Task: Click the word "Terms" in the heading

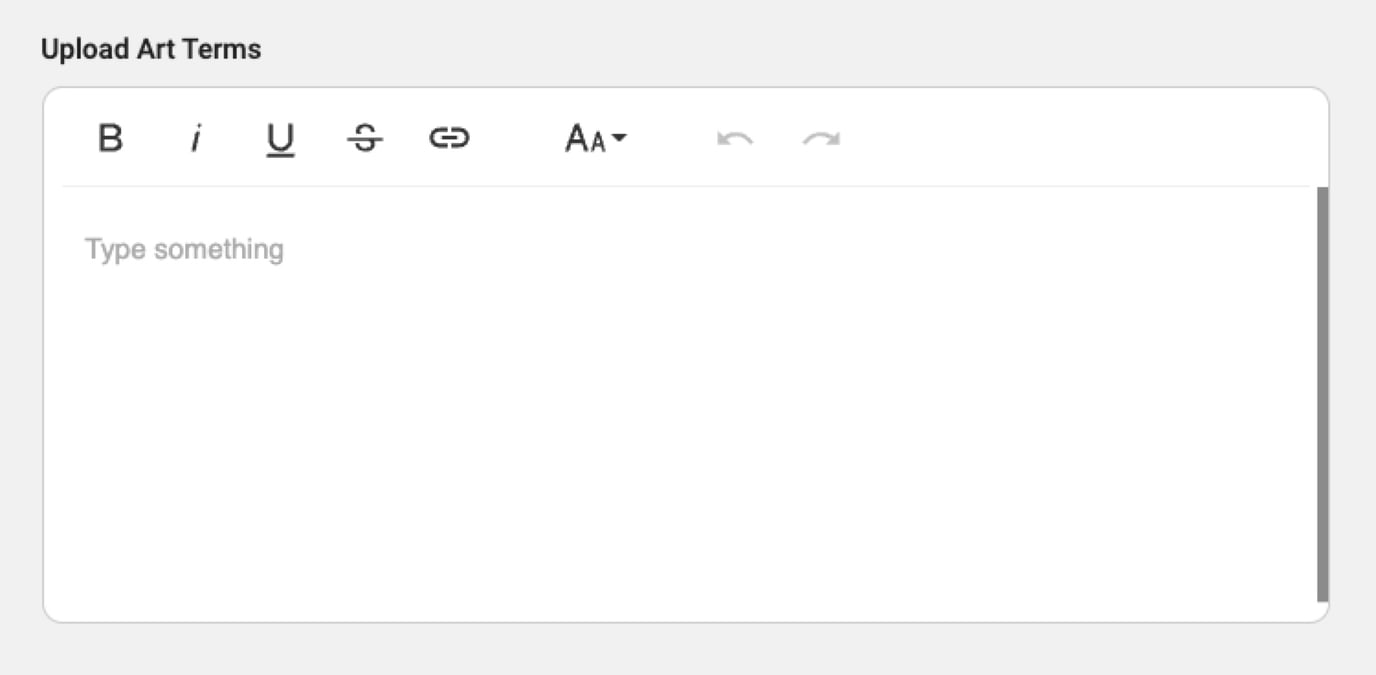Action: click(x=227, y=49)
